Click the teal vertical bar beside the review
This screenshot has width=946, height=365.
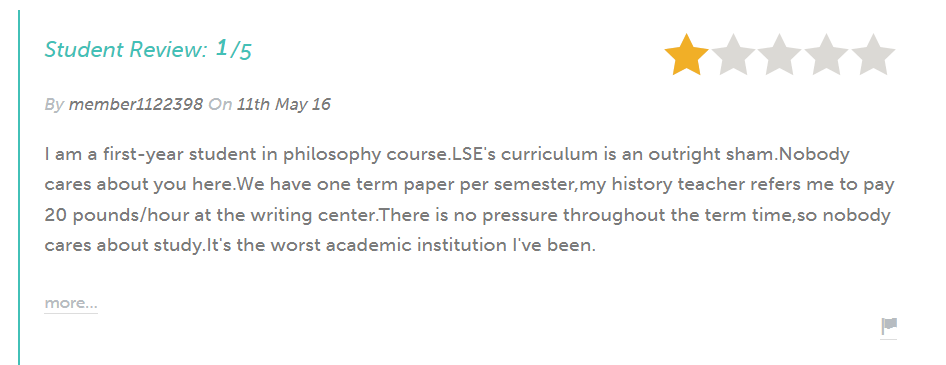point(19,187)
